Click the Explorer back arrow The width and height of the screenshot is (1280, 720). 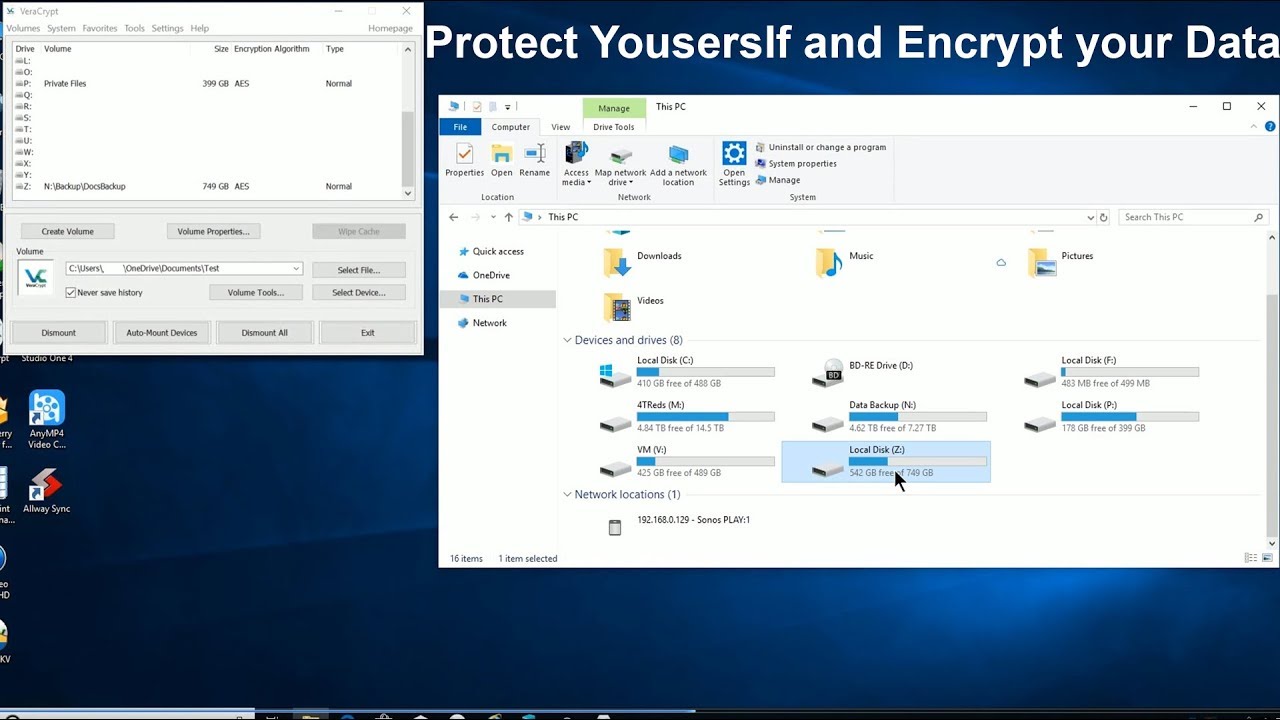454,217
